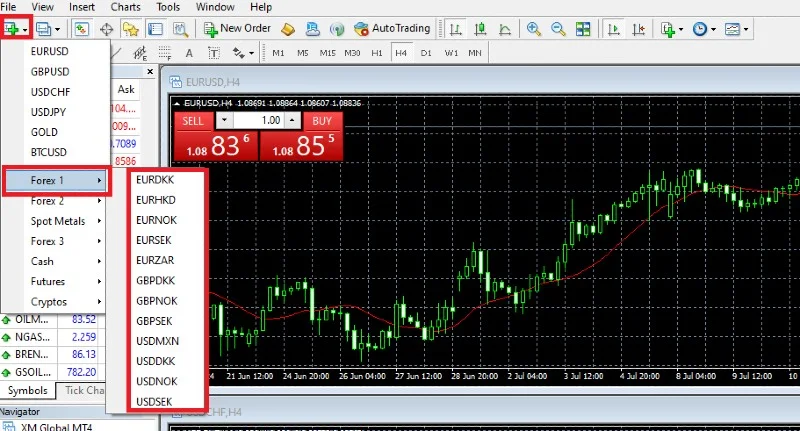
Task: Toggle the Terminal window icon
Action: click(x=155, y=29)
